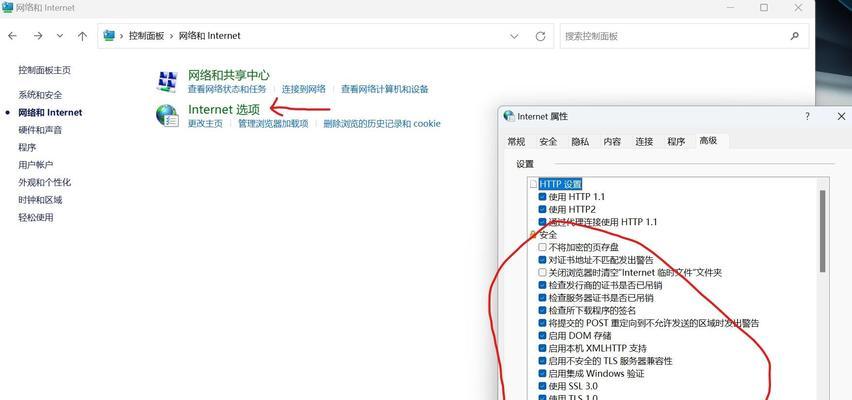Go forward using the forward arrow
This screenshot has width=852, height=400.
[x=37, y=36]
